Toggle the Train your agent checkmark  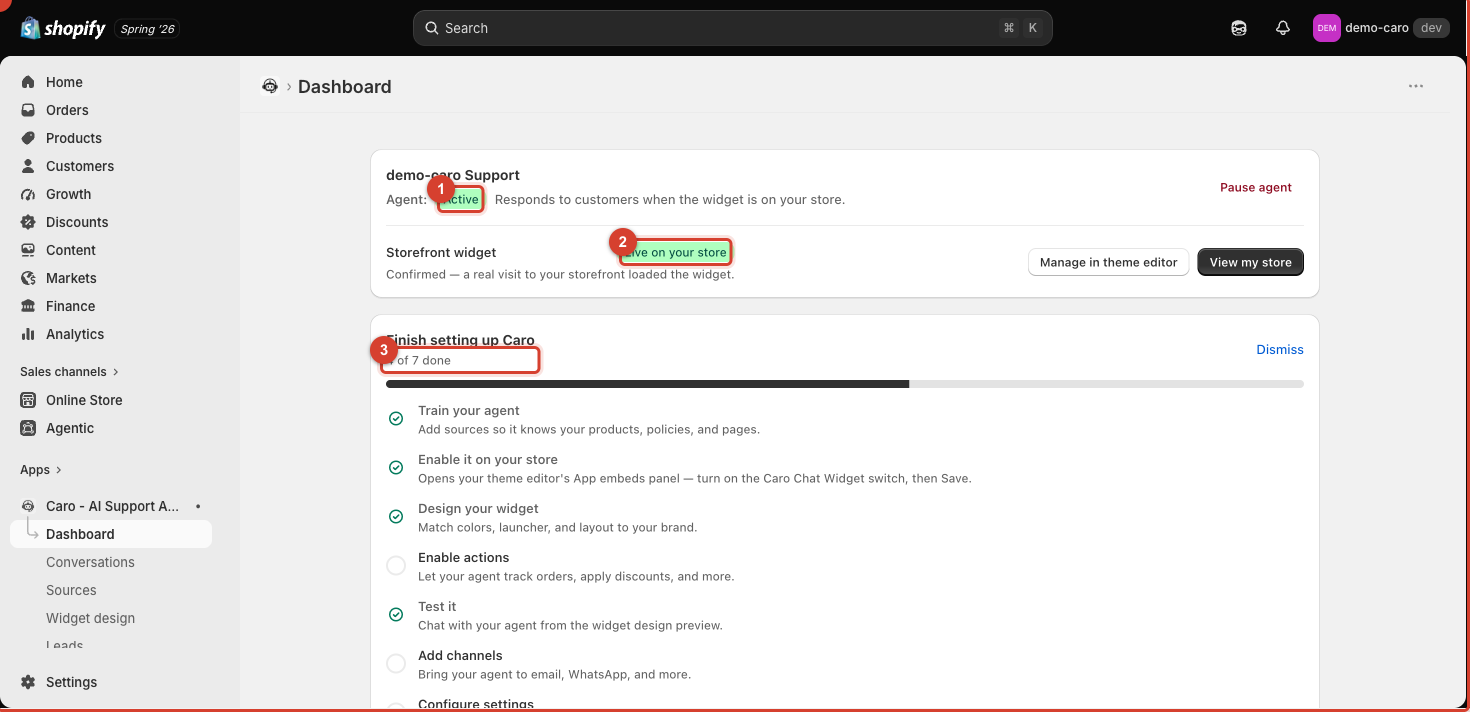click(396, 418)
